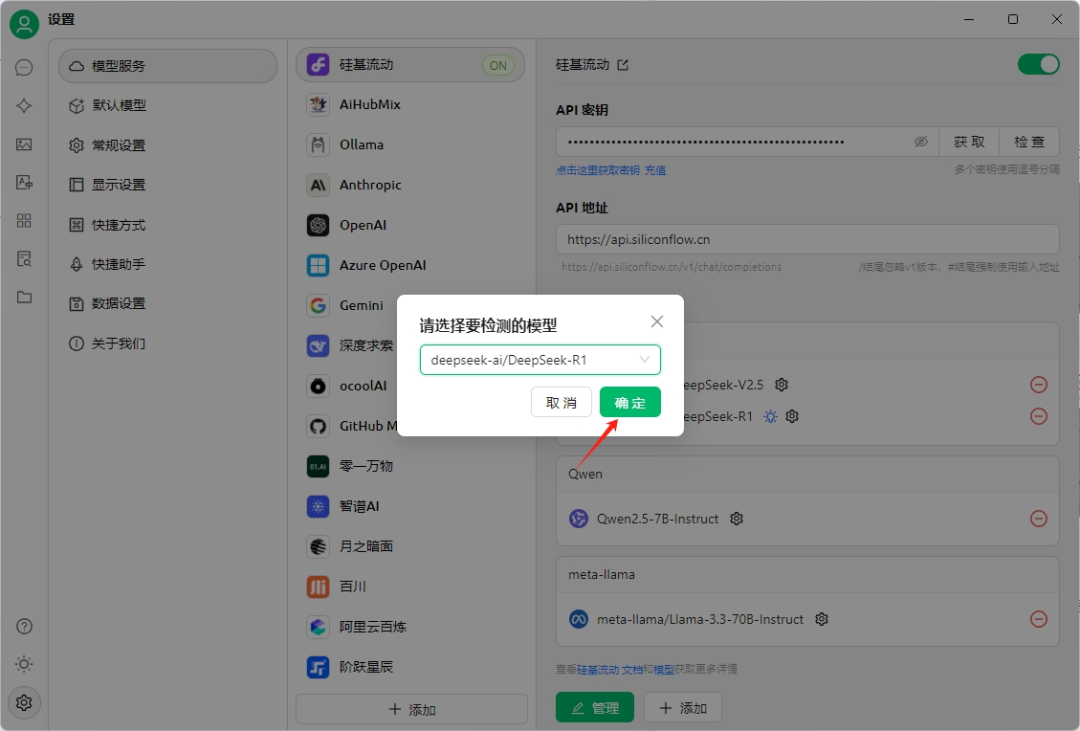Click the API 地址 input field
Screen dimensions: 1080x731
tap(807, 239)
